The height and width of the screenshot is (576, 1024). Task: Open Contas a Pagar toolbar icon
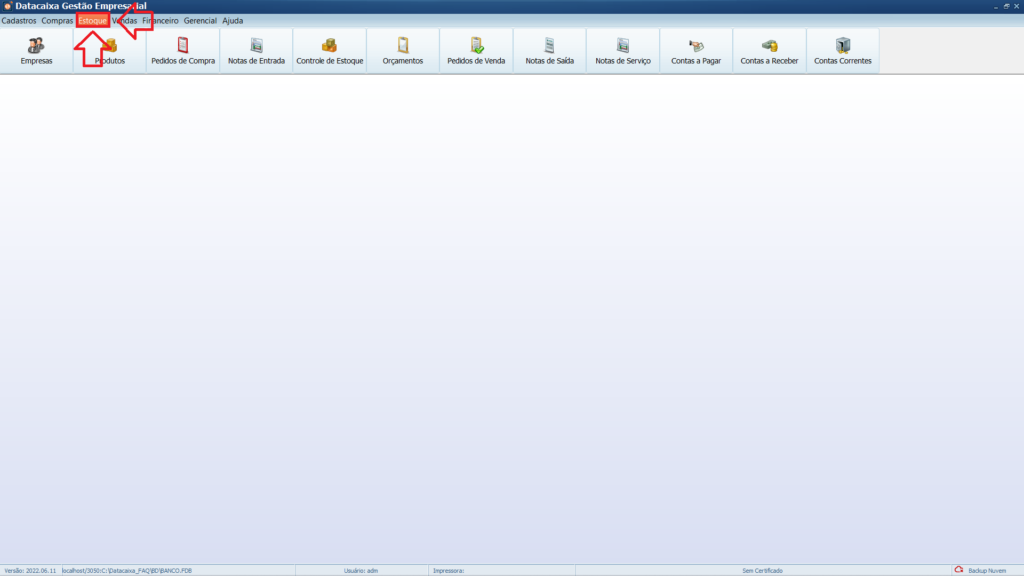pyautogui.click(x=696, y=50)
